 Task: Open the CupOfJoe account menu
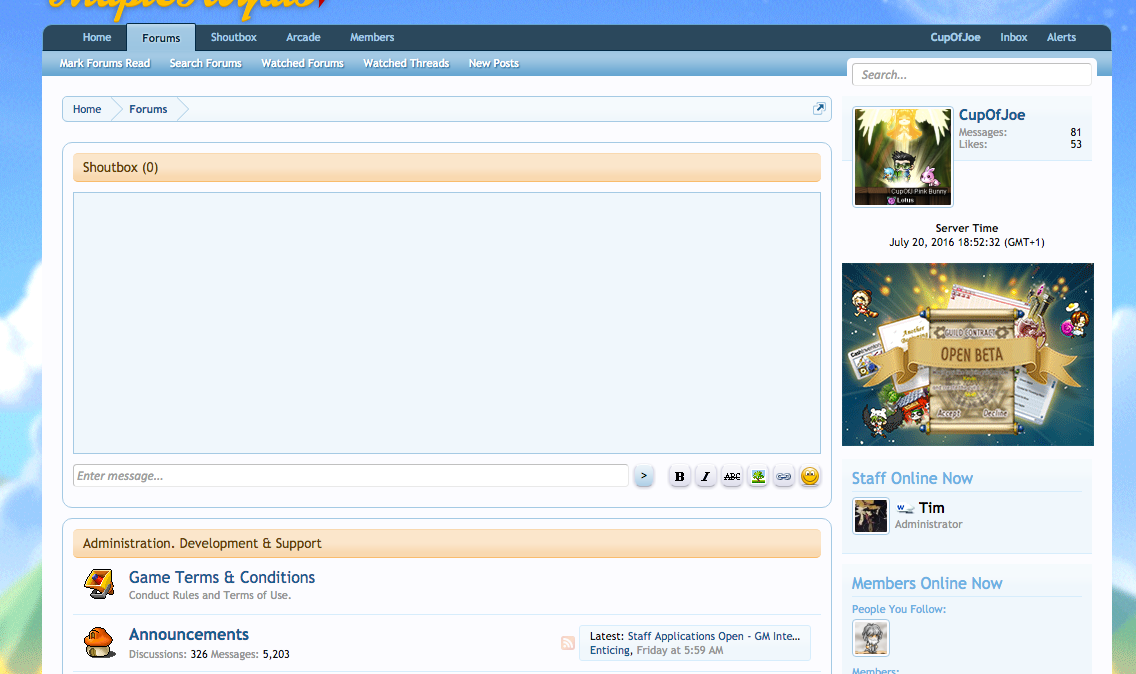click(x=955, y=37)
